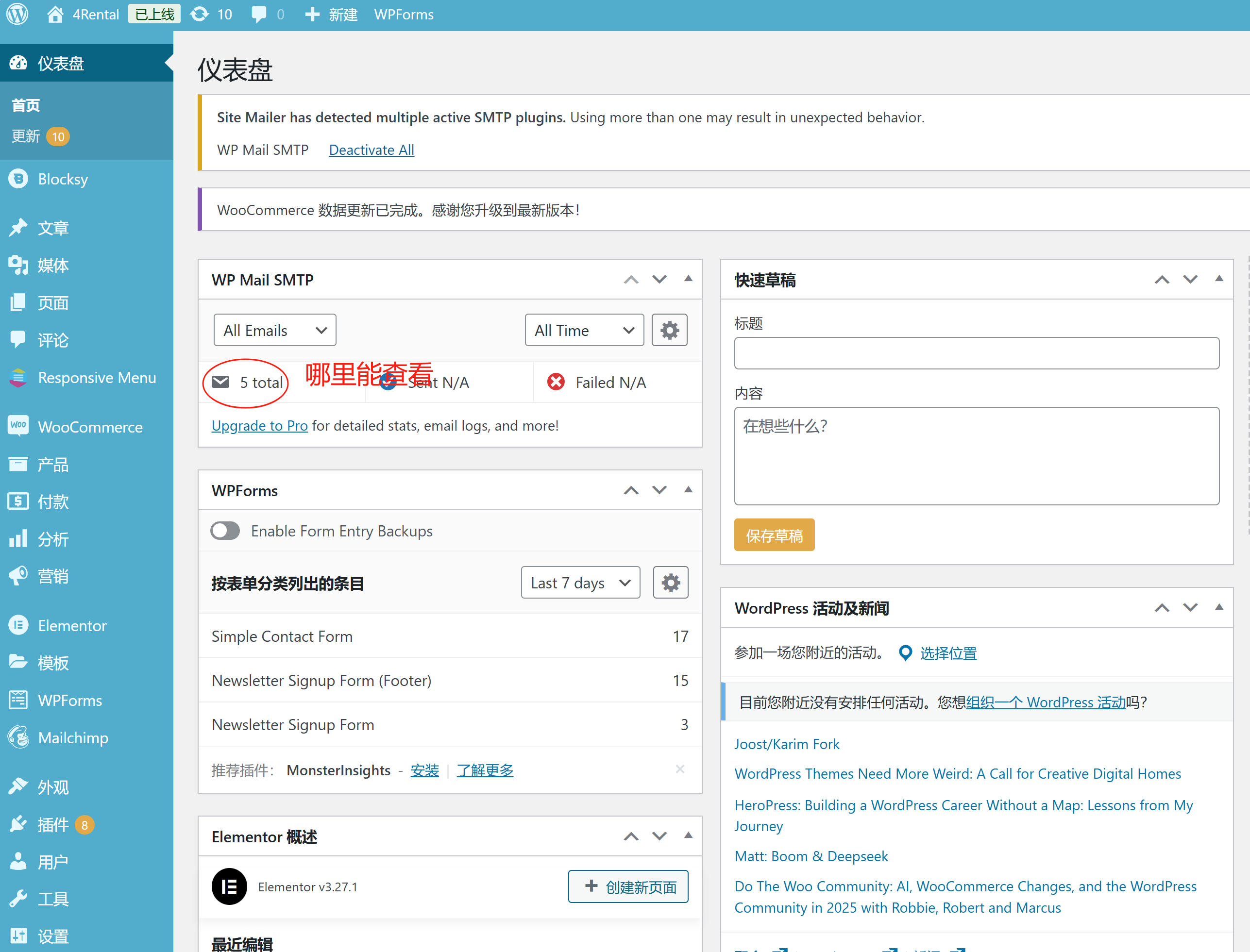Click the plus New icon

pyautogui.click(x=312, y=14)
